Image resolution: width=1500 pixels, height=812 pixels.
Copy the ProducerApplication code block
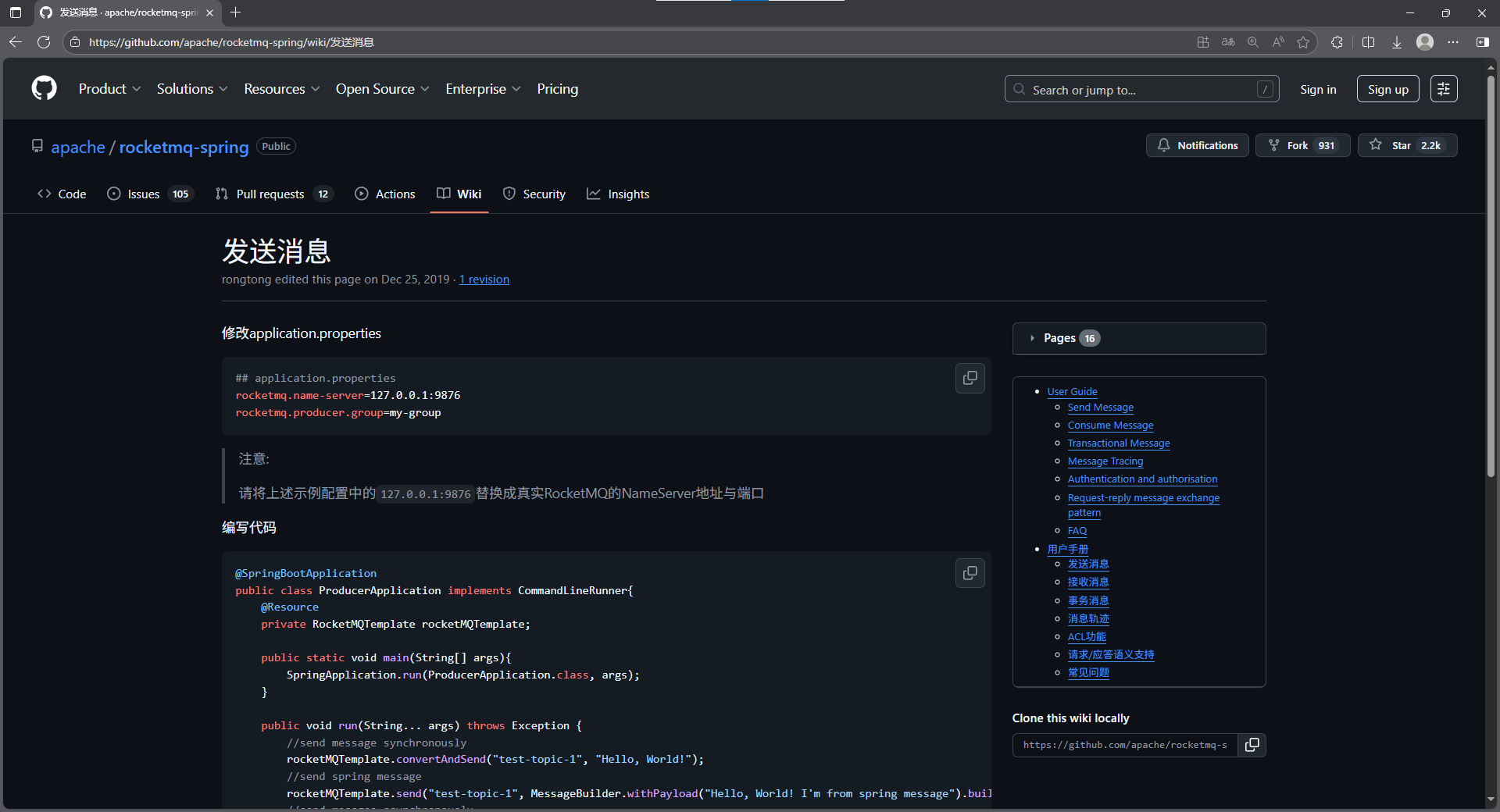tap(970, 572)
